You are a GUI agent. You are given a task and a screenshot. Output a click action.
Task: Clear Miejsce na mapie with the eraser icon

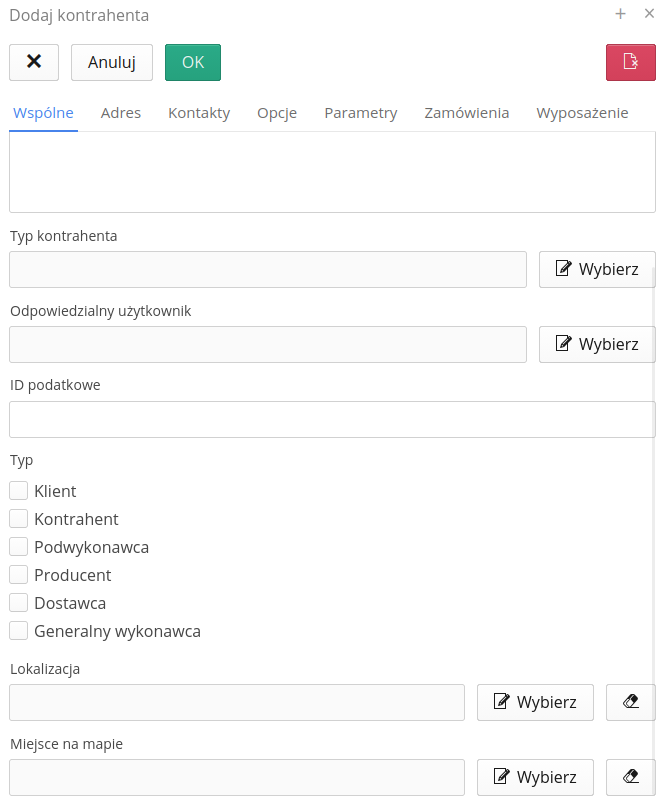pos(631,777)
